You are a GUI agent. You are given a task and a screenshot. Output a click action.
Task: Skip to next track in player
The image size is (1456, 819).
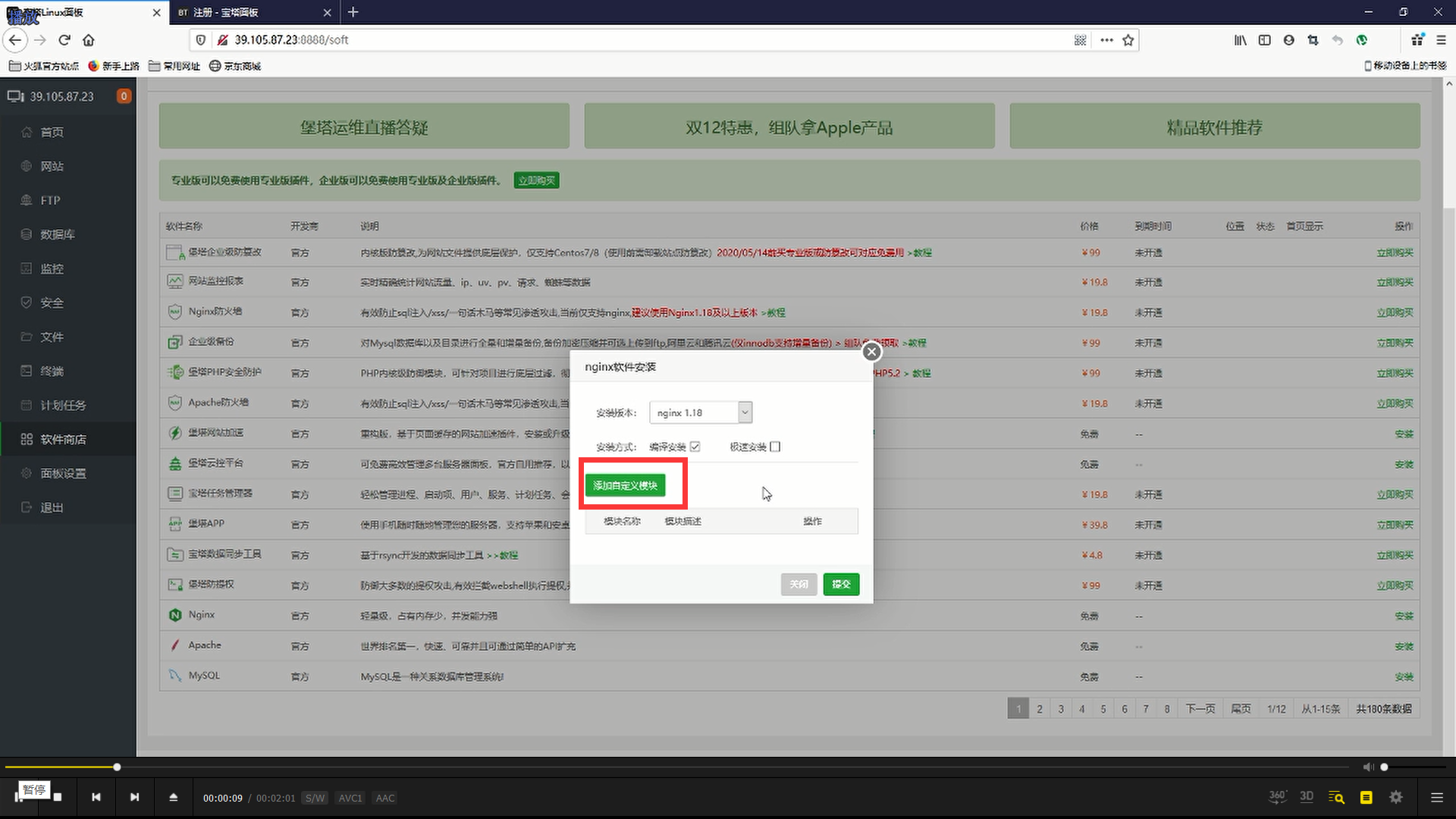tap(134, 797)
